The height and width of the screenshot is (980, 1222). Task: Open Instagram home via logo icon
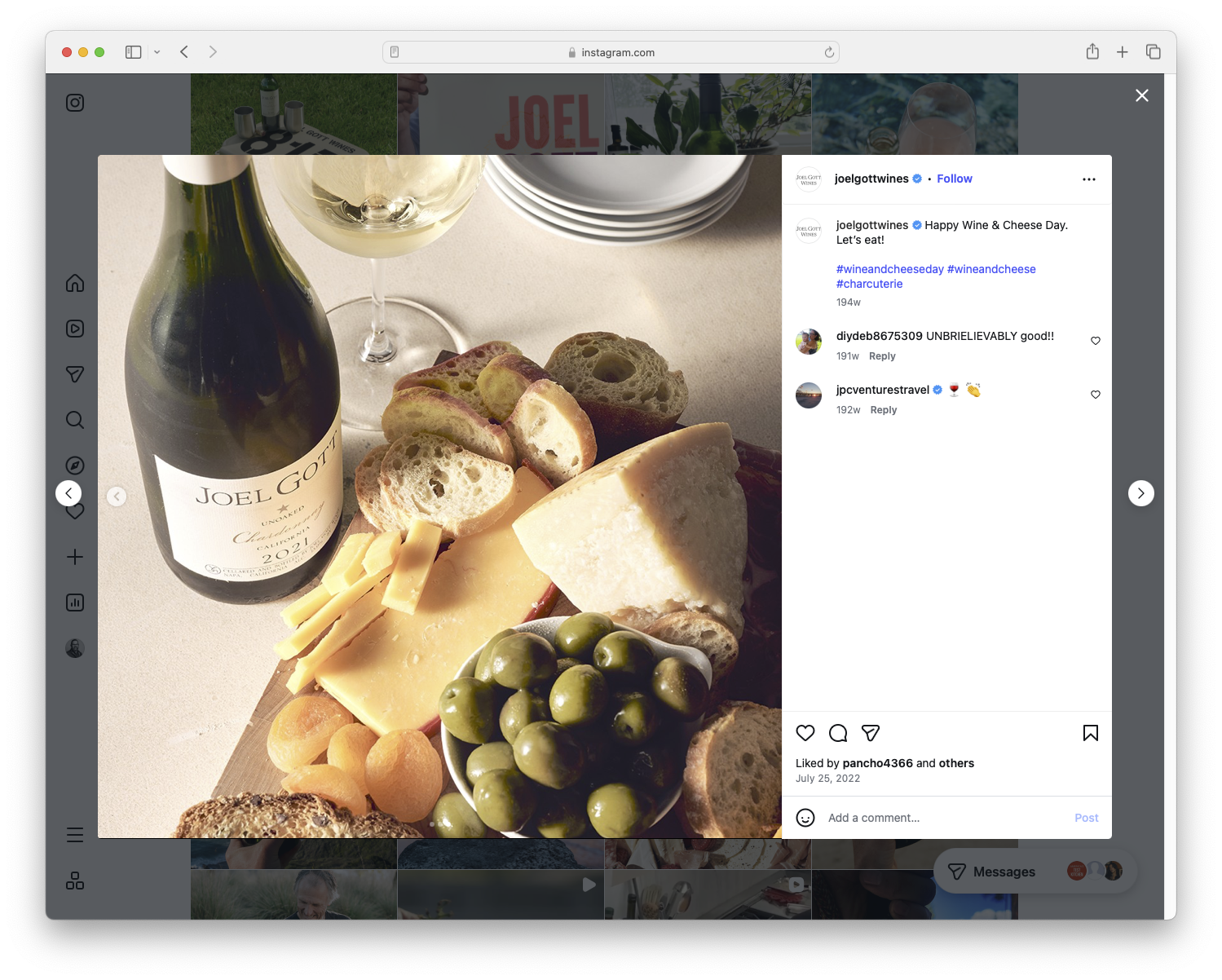[x=75, y=103]
